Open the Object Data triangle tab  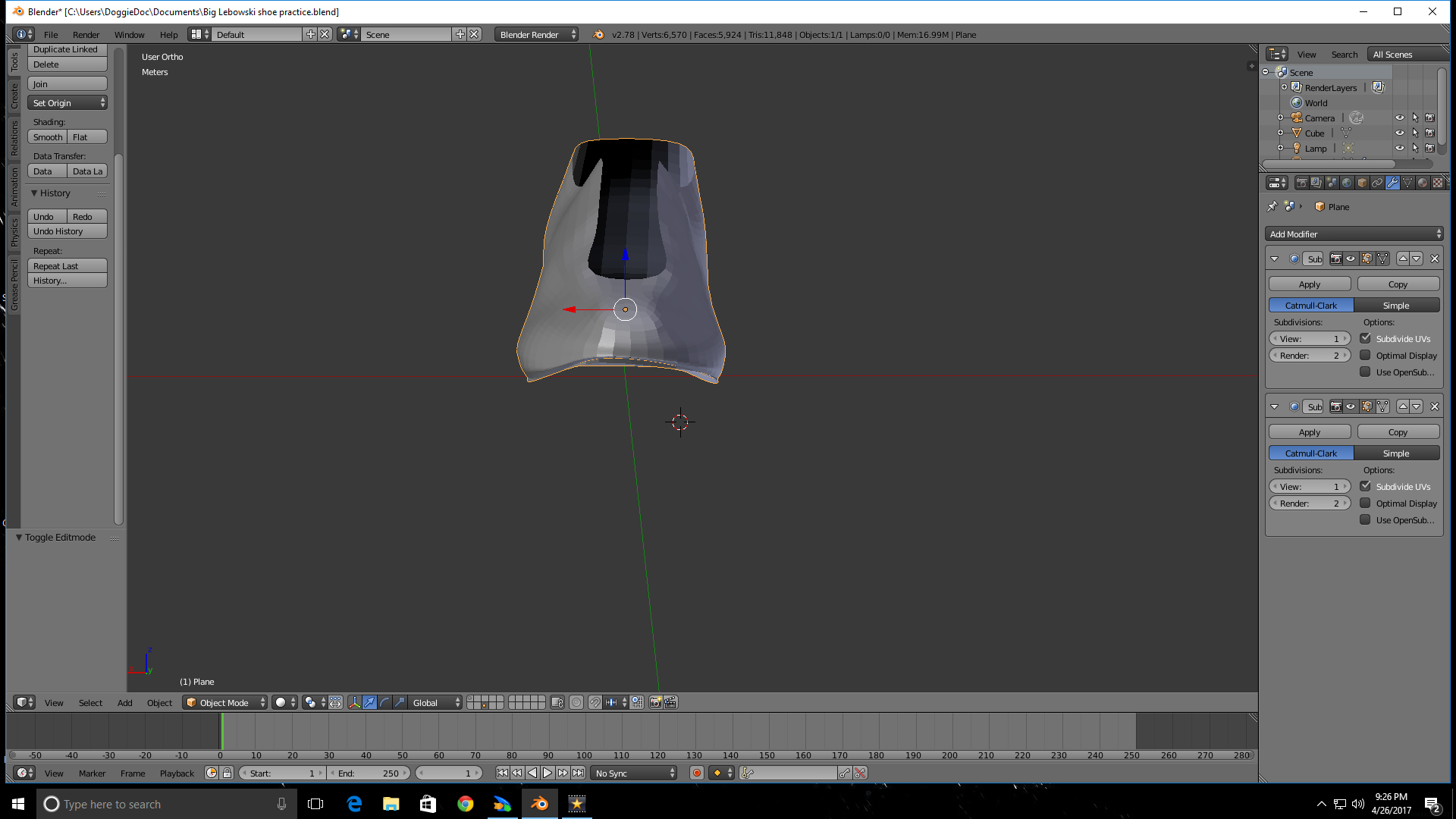pos(1407,183)
